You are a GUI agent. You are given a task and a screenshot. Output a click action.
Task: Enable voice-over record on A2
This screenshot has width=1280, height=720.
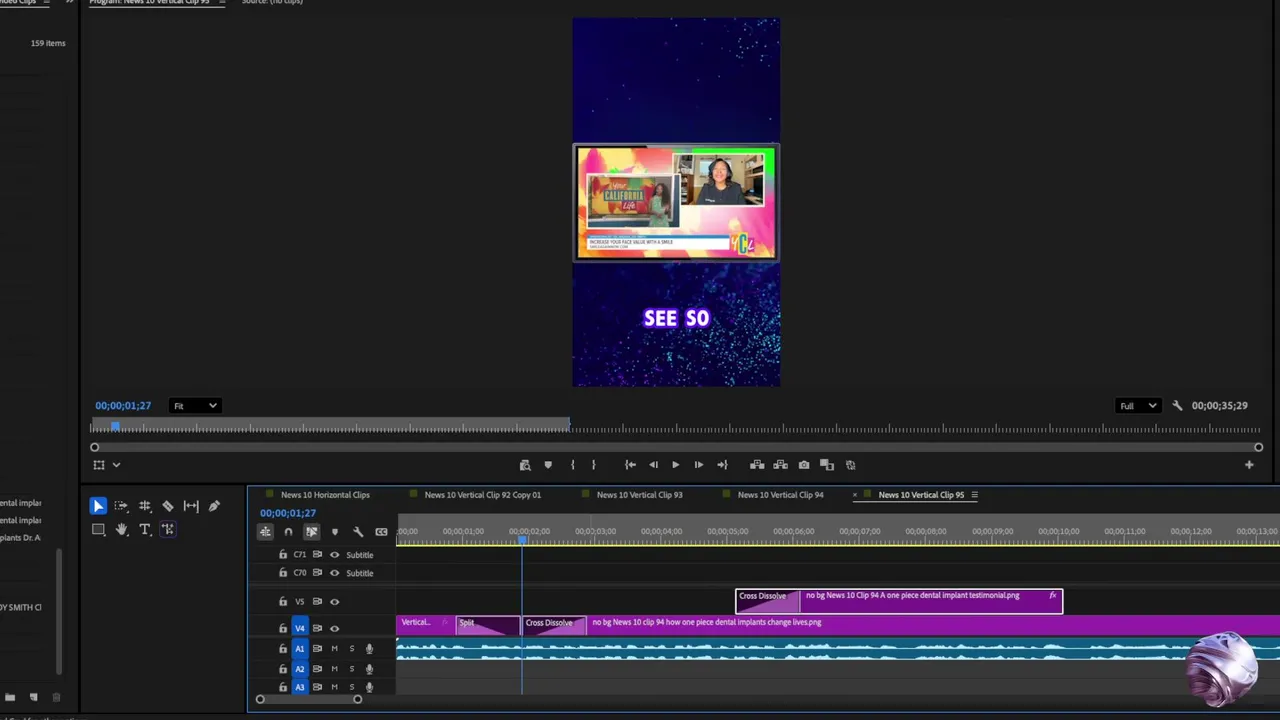click(x=369, y=669)
